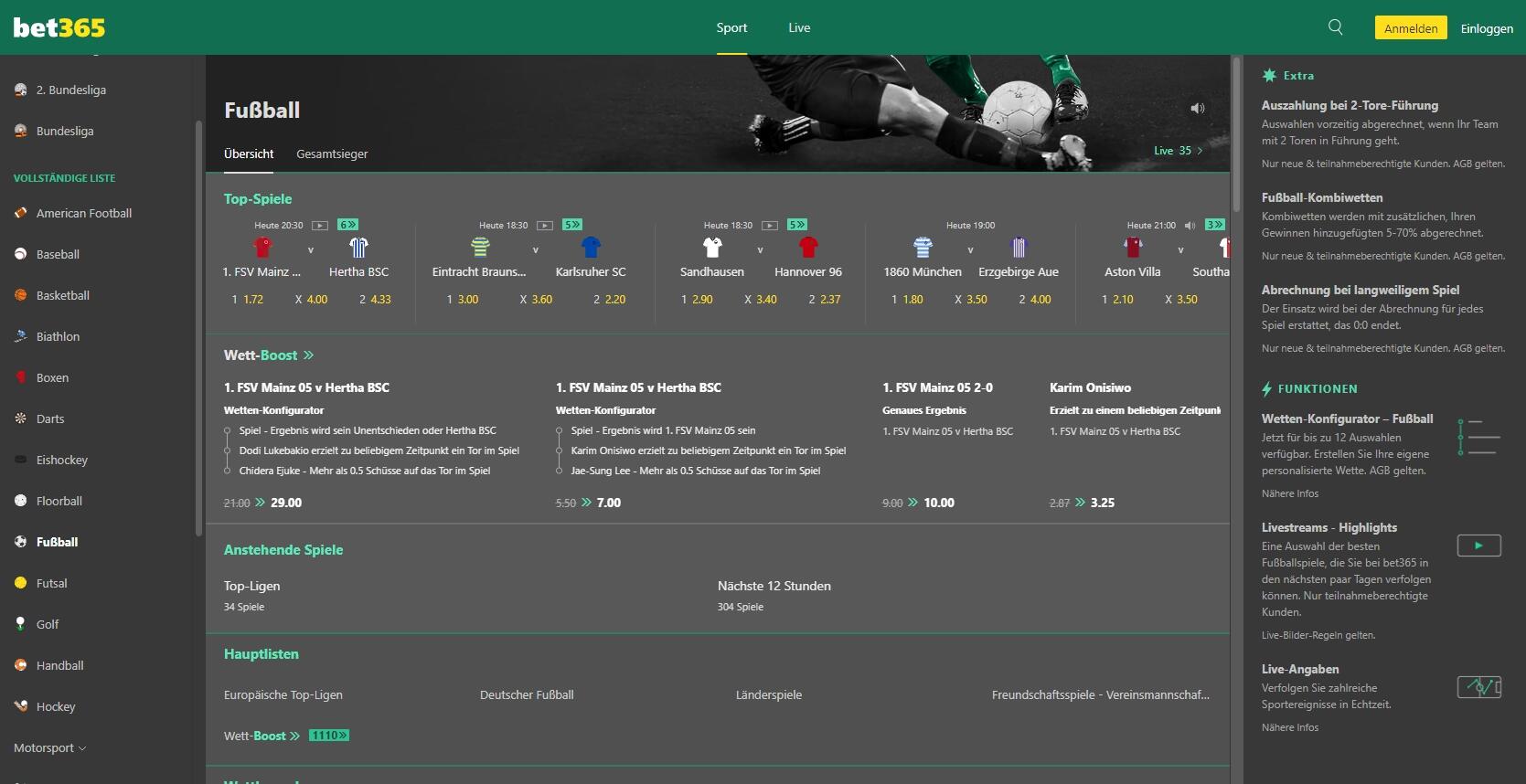The image size is (1526, 784).
Task: Switch to the Gesamtsieger tab
Action: pyautogui.click(x=332, y=154)
